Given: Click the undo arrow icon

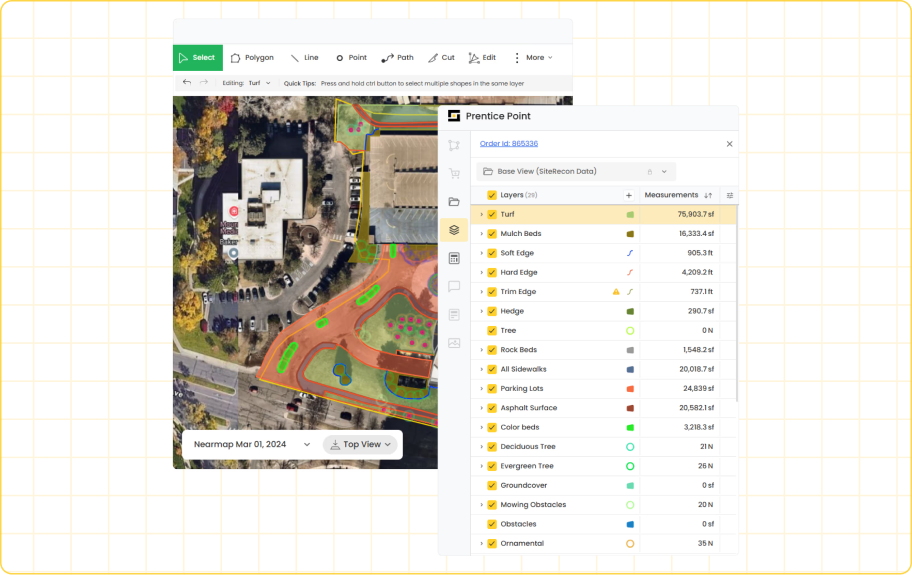Looking at the screenshot, I should coord(187,83).
